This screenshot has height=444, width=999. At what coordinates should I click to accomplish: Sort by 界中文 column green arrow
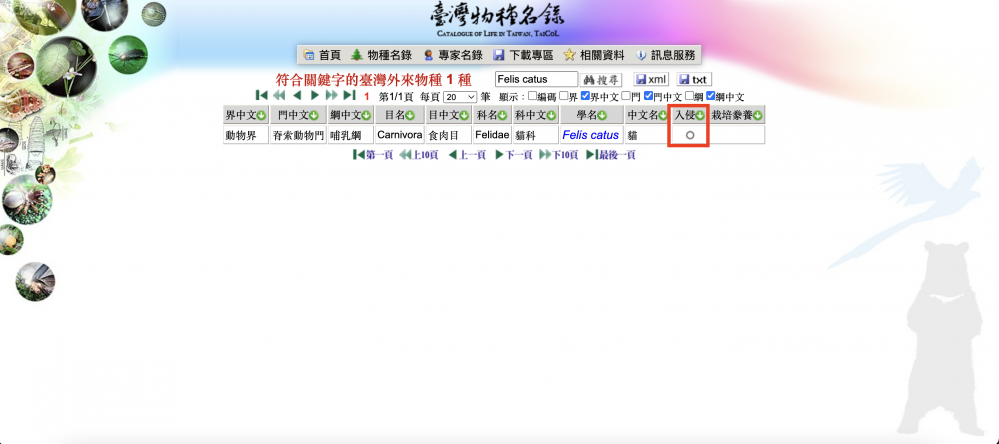[x=261, y=116]
